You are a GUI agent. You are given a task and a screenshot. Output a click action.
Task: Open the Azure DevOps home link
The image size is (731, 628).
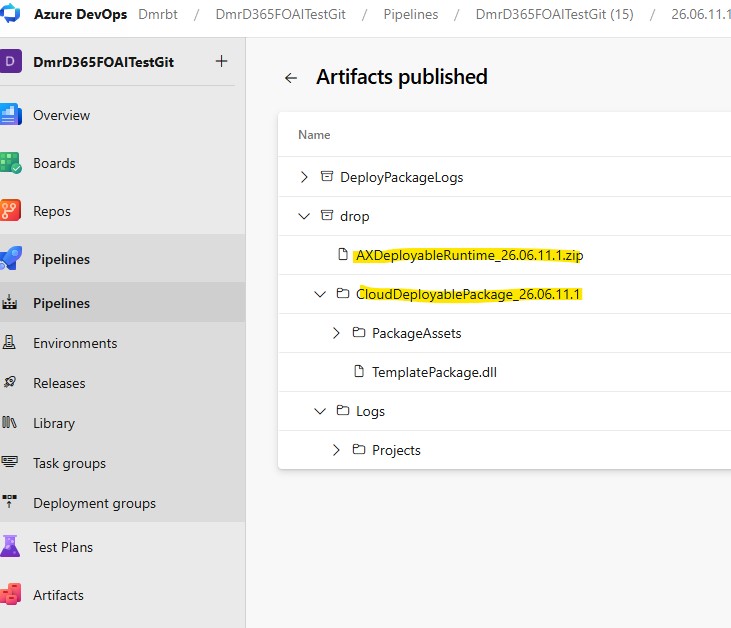pyautogui.click(x=80, y=14)
